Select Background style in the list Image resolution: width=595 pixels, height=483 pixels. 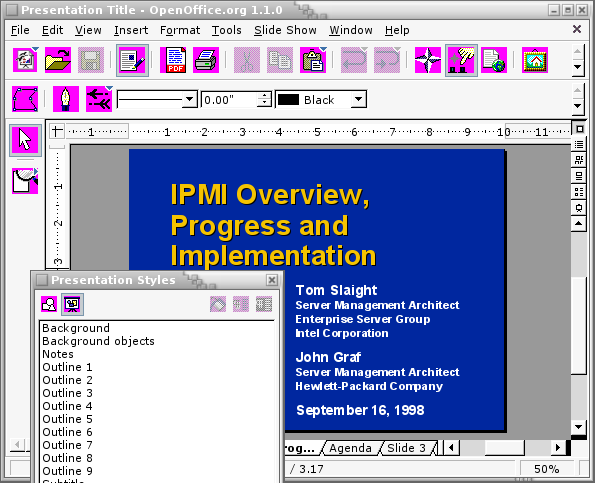click(157, 328)
